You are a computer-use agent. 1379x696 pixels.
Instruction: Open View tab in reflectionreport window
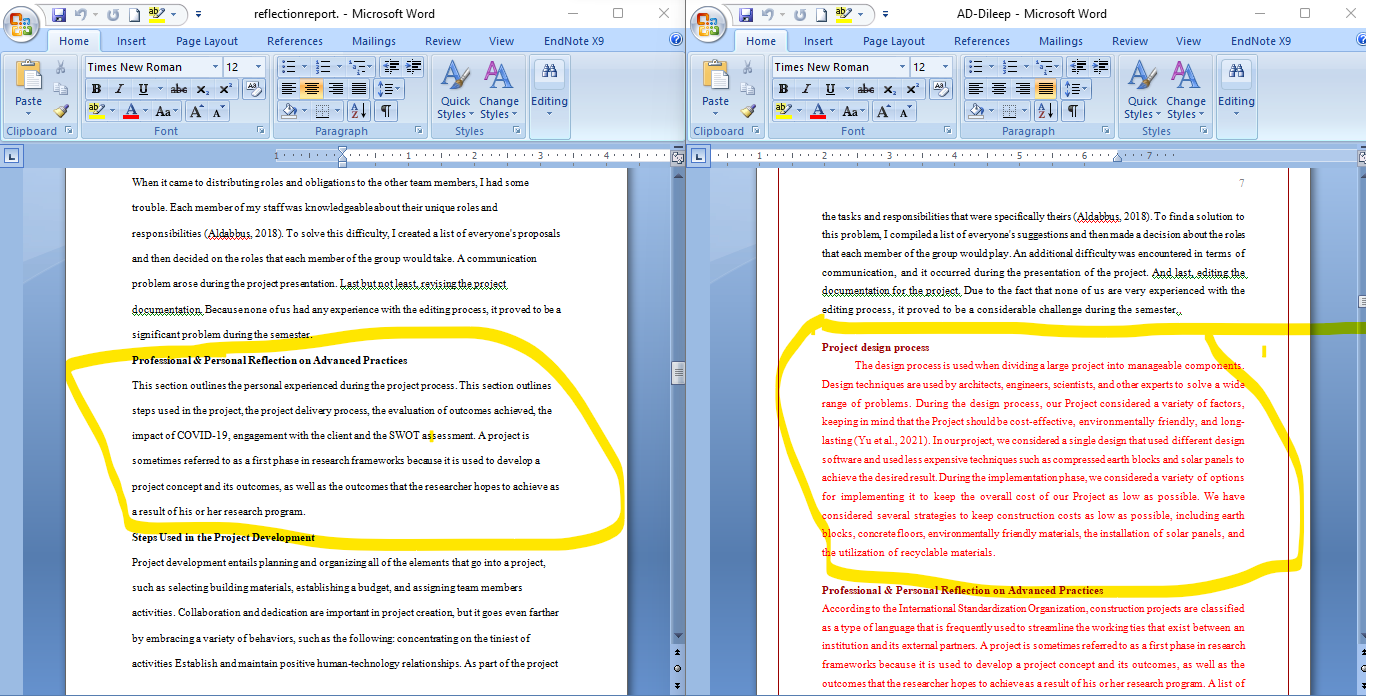[x=502, y=41]
